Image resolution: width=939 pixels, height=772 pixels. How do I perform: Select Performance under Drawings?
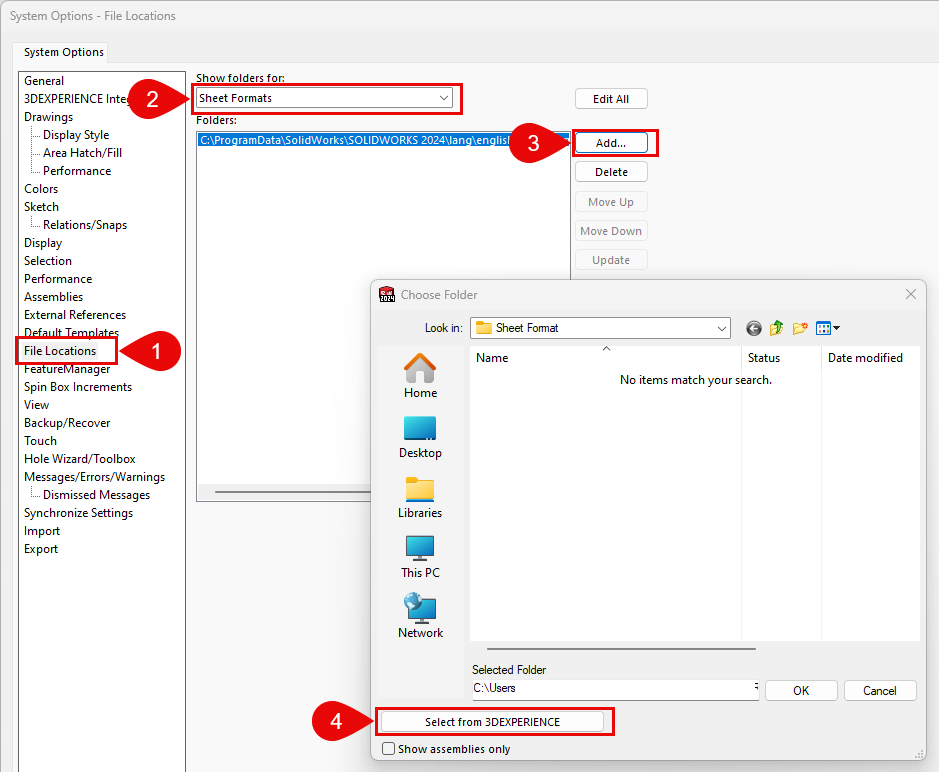[x=77, y=171]
